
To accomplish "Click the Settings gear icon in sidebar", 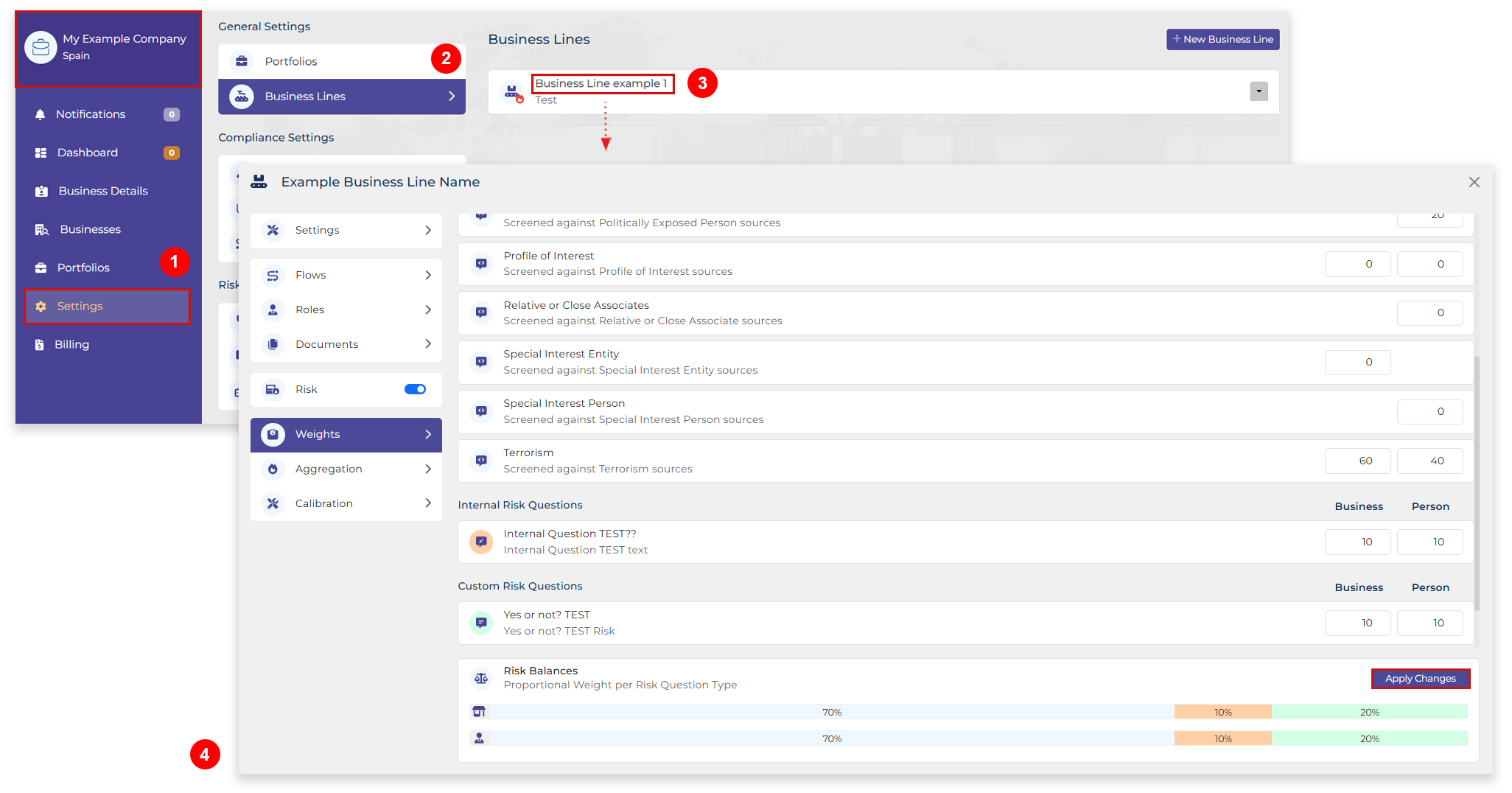I will pos(41,306).
